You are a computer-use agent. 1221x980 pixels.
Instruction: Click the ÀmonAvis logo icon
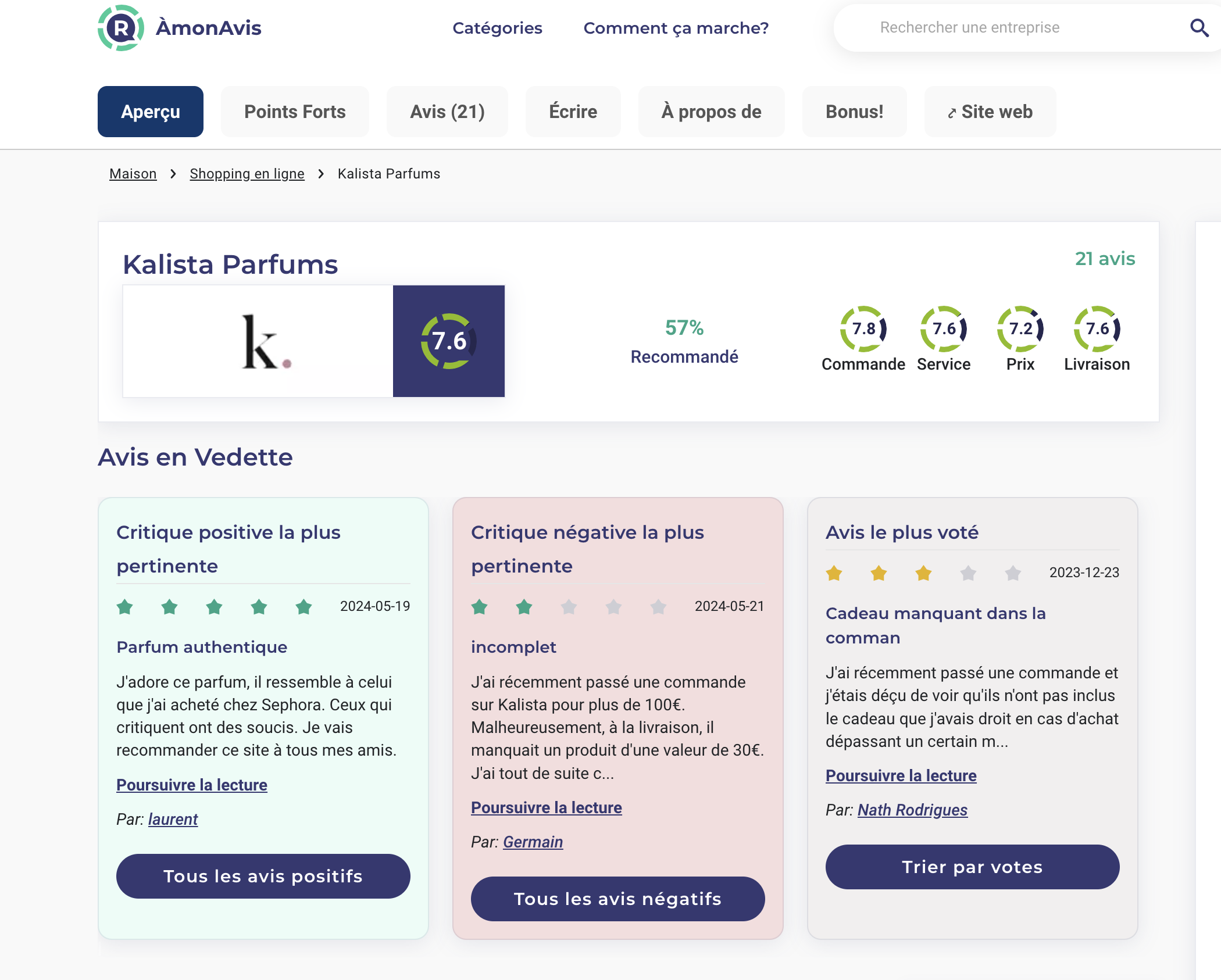[x=121, y=27]
